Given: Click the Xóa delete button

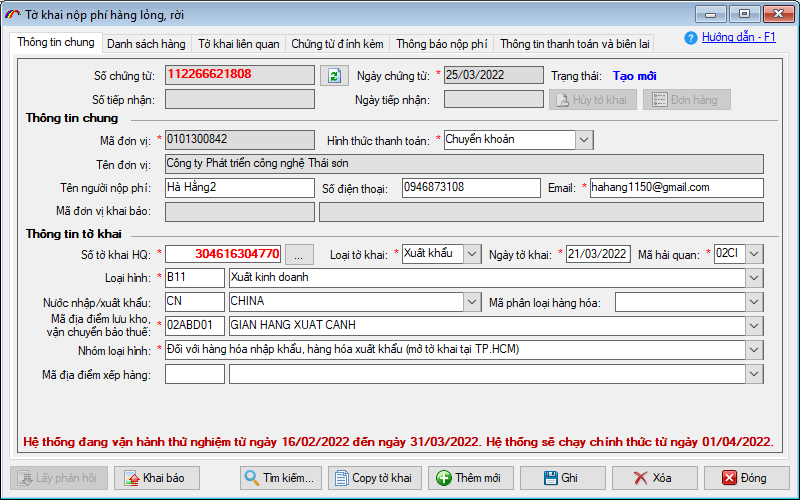Looking at the screenshot, I should coord(655,478).
